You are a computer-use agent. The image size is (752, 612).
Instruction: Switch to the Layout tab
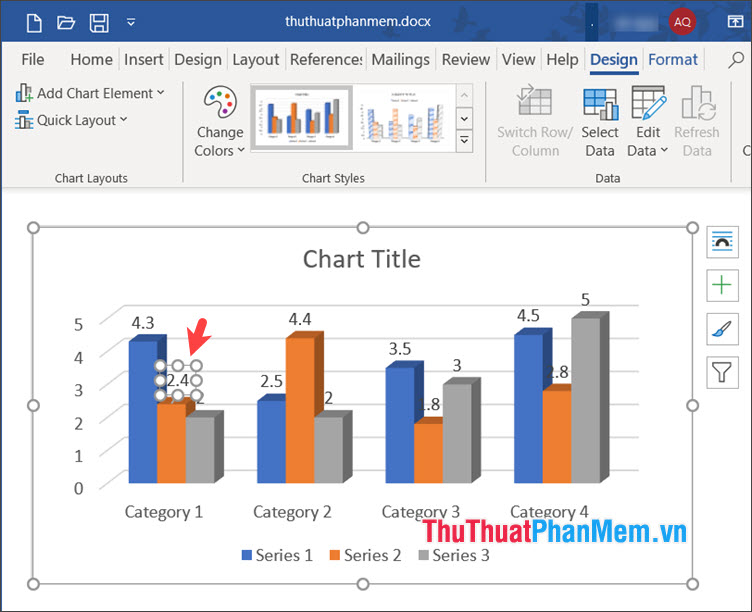click(256, 59)
